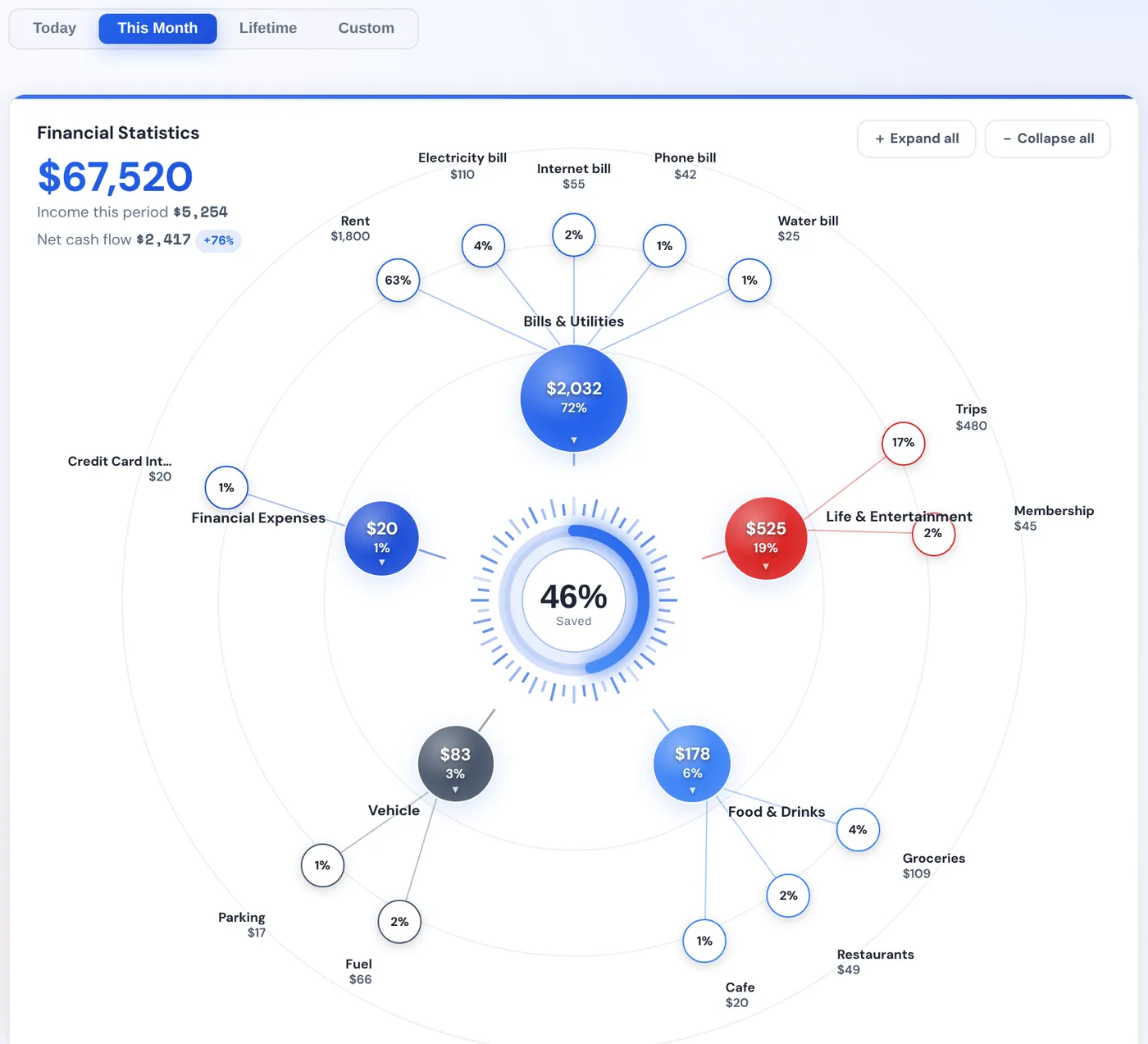The height and width of the screenshot is (1044, 1148).
Task: Select the Groceries 4% bubble
Action: point(858,830)
